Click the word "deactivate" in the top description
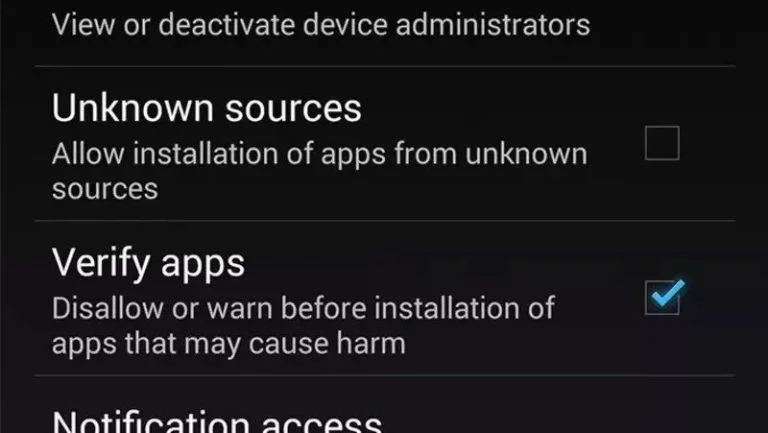Viewport: 768px width, 433px height. (x=226, y=25)
